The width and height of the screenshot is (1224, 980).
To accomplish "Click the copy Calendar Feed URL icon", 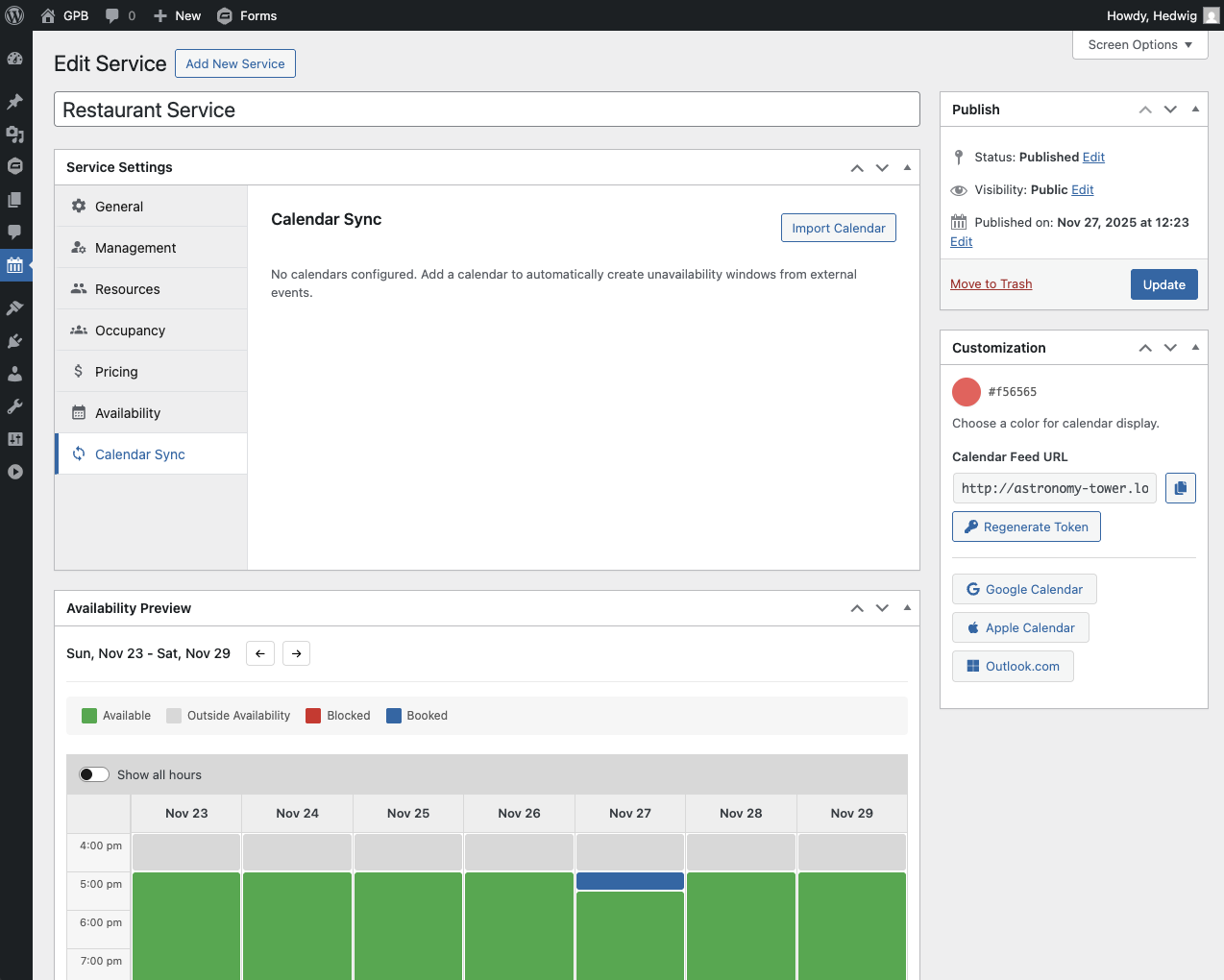I will [x=1180, y=488].
